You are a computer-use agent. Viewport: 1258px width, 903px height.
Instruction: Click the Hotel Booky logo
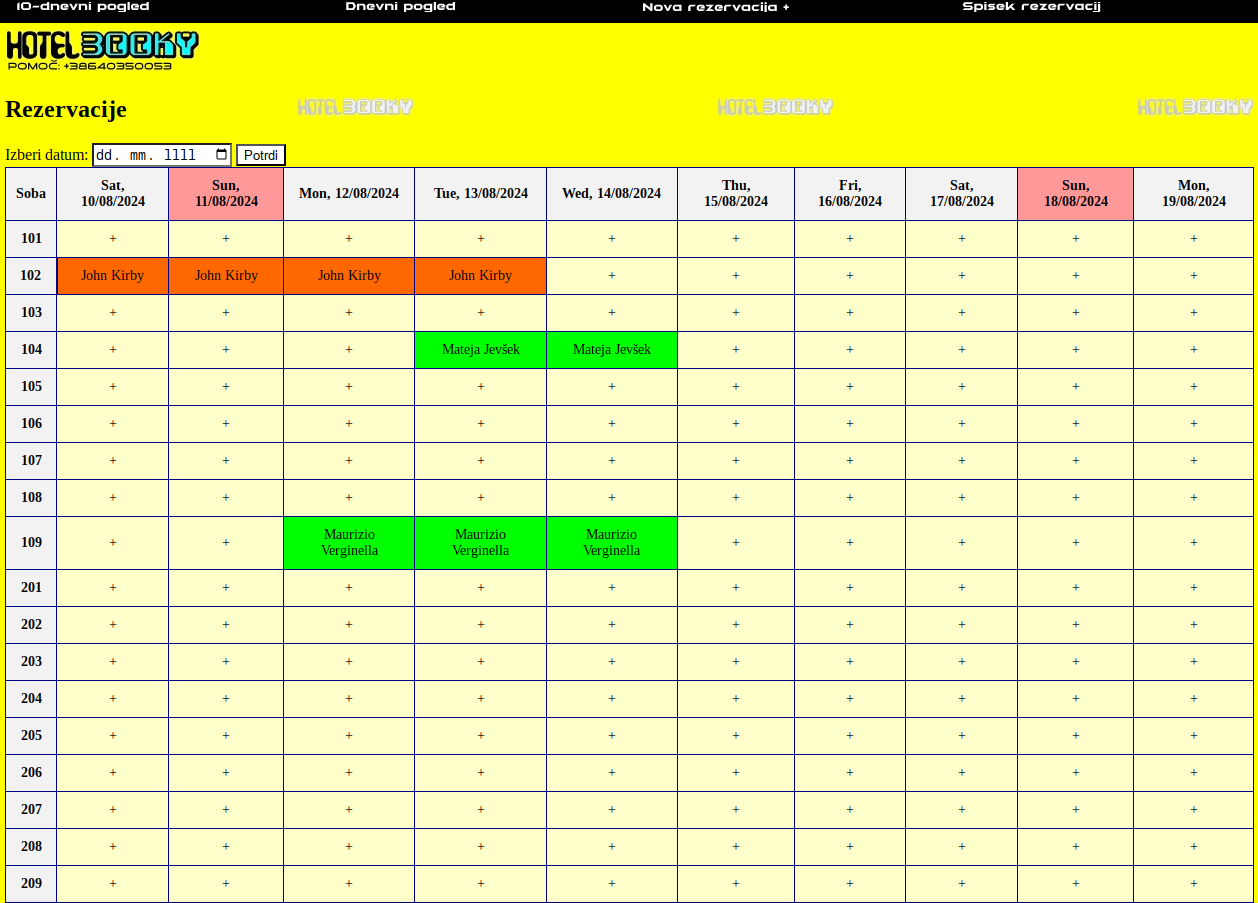pyautogui.click(x=102, y=45)
